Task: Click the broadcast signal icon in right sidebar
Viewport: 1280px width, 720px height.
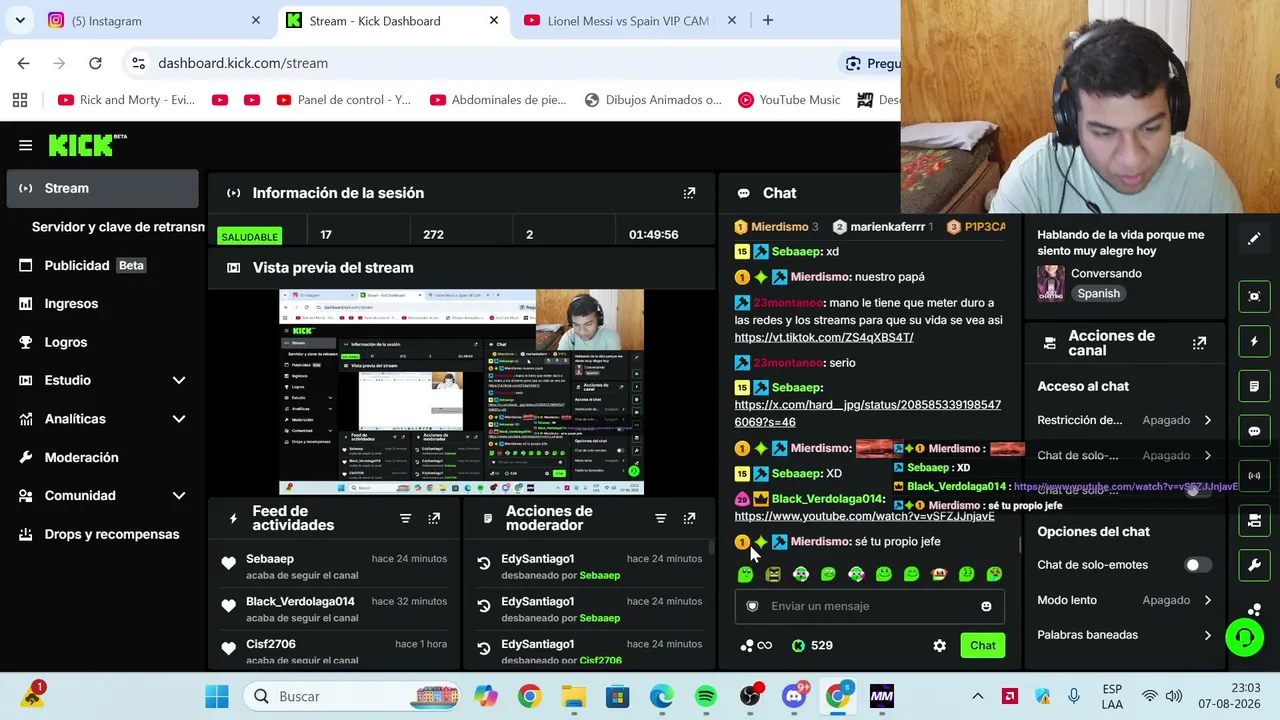Action: (x=1254, y=476)
